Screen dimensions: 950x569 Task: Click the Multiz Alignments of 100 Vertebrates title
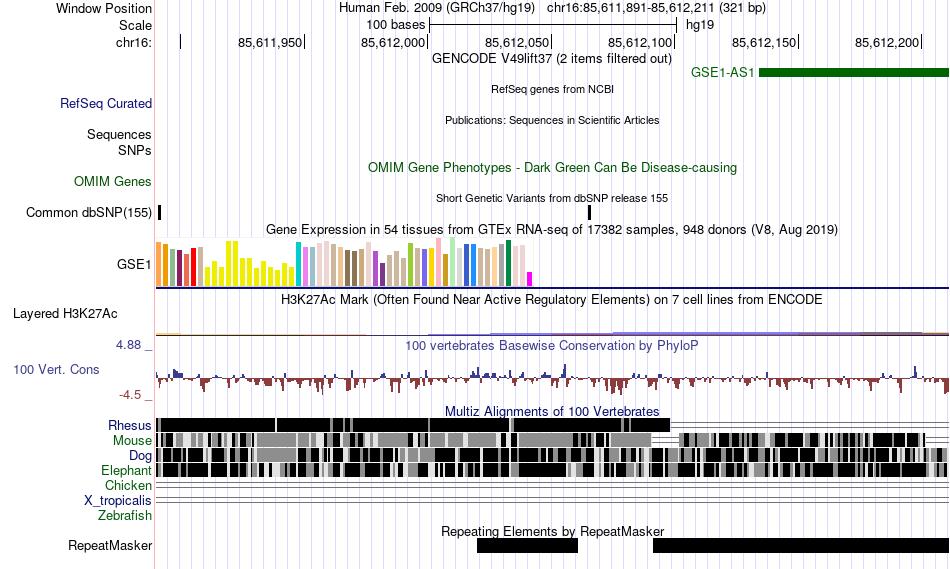(552, 411)
